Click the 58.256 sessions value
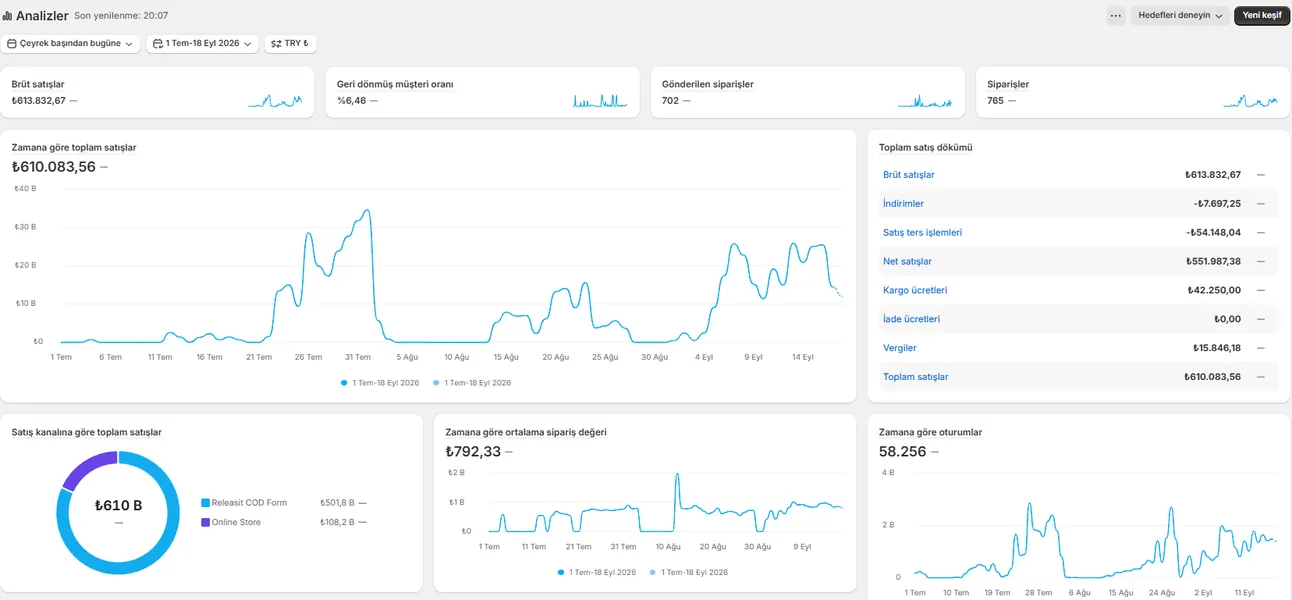 pyautogui.click(x=902, y=452)
